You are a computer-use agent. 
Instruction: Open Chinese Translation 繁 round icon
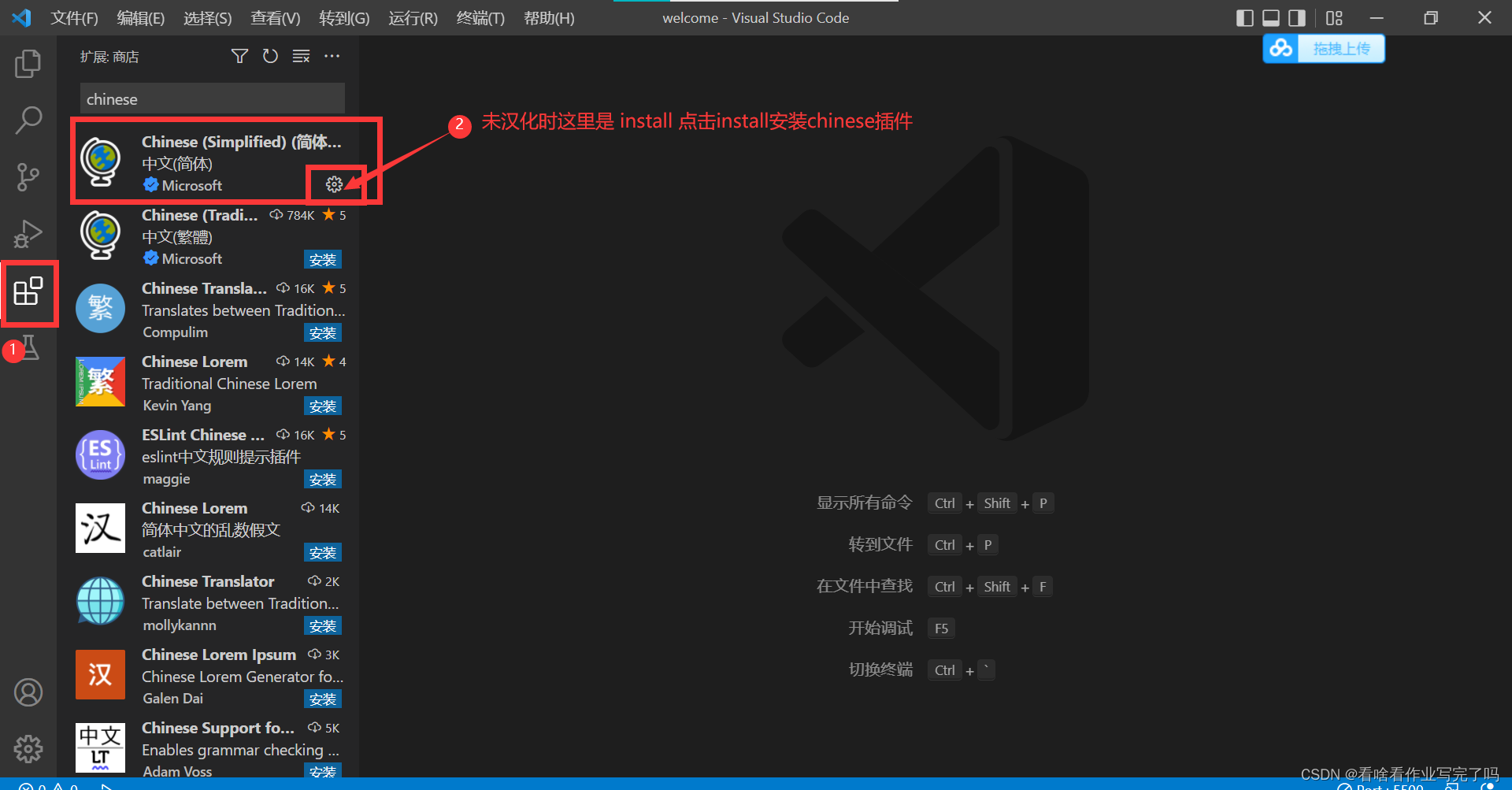click(x=100, y=308)
